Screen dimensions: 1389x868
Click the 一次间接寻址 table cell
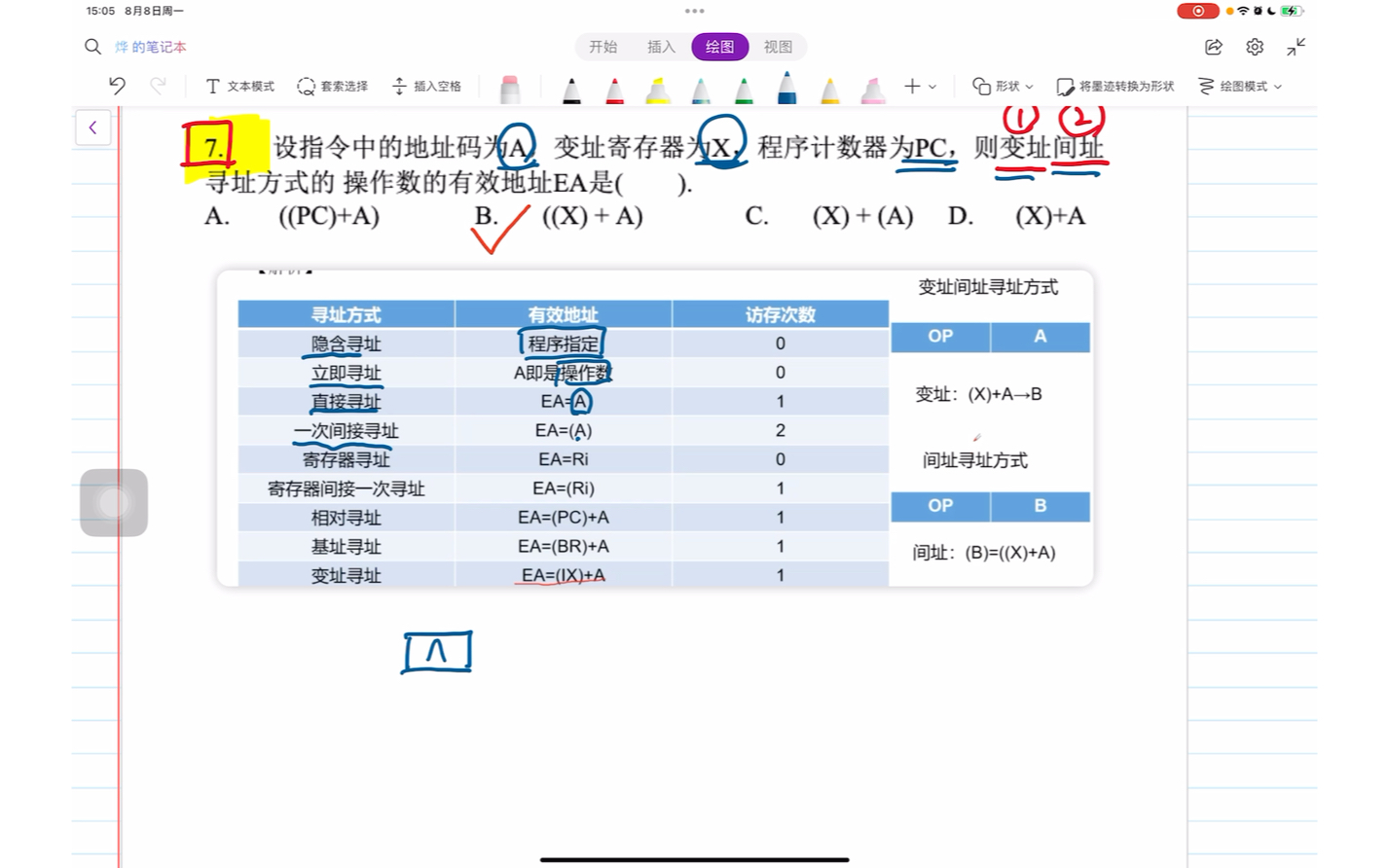coord(347,430)
